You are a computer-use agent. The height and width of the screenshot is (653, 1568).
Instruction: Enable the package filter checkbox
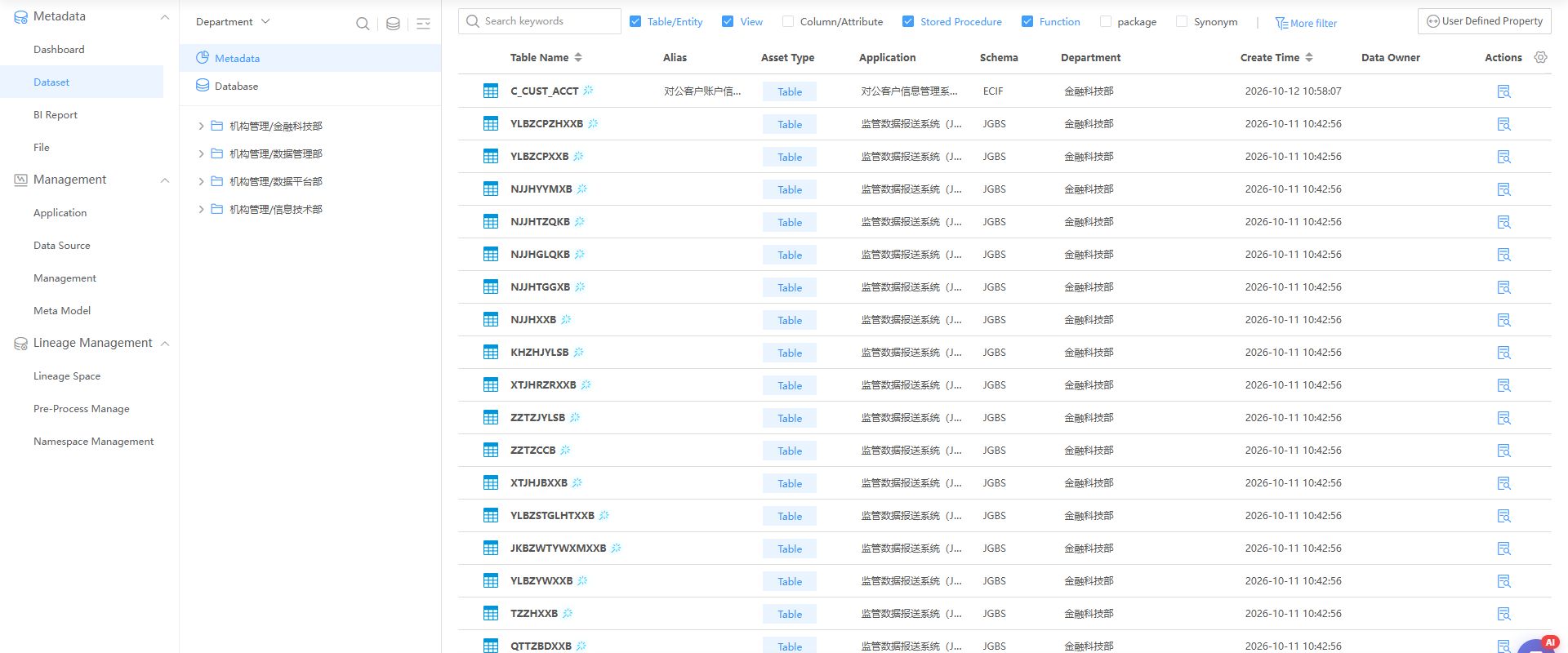1106,21
